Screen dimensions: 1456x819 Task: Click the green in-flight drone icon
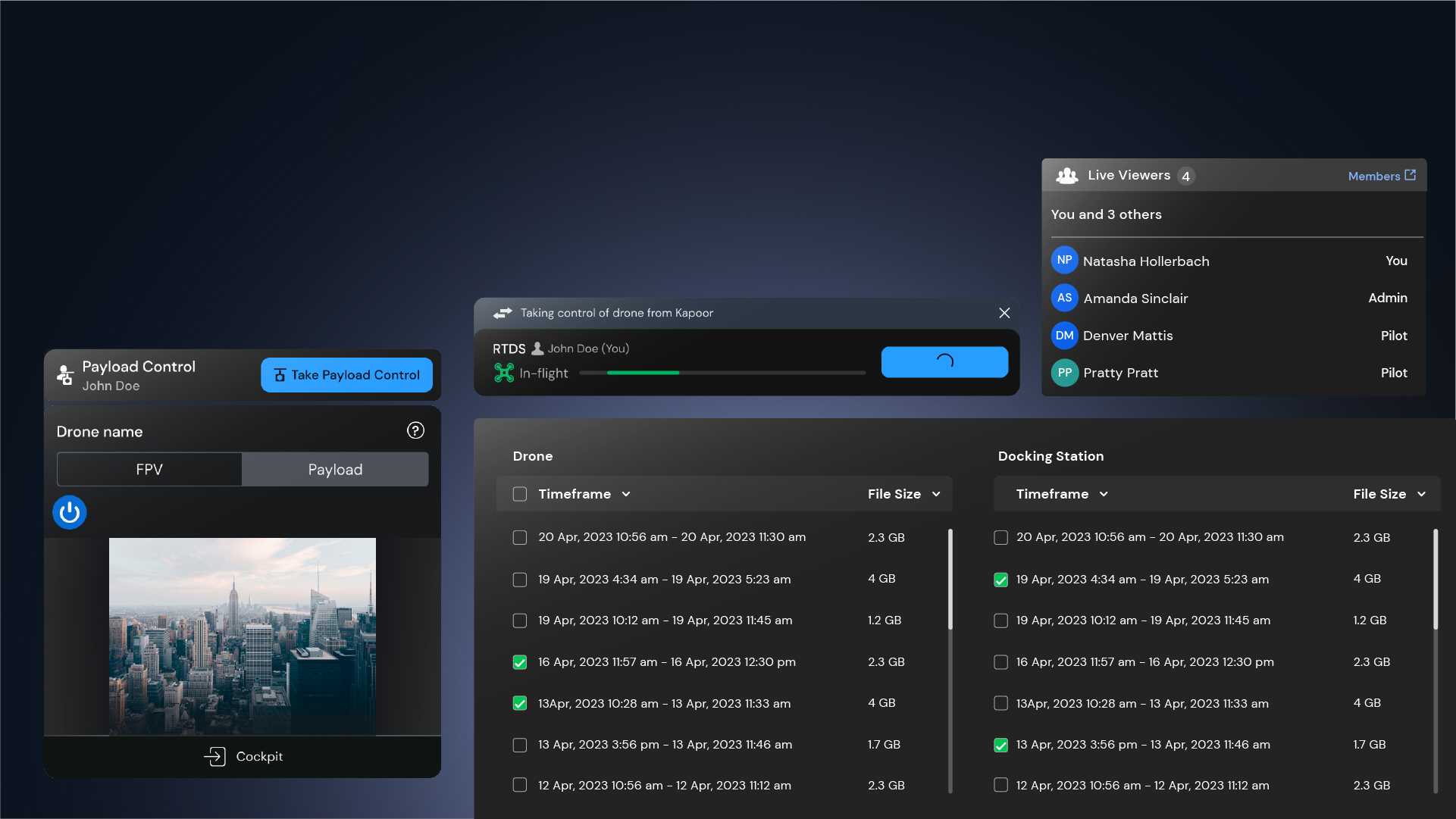(503, 373)
